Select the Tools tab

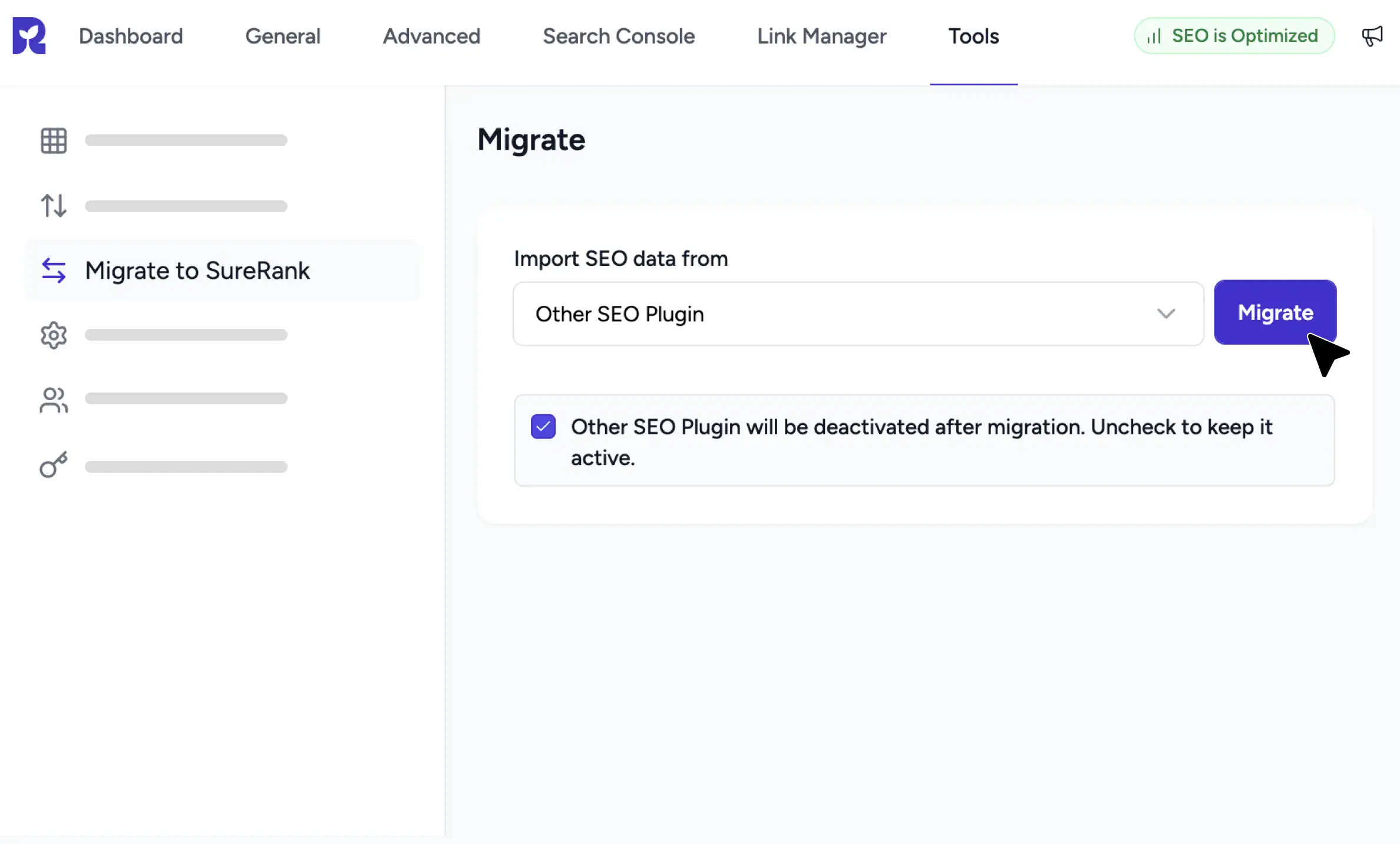pos(973,36)
